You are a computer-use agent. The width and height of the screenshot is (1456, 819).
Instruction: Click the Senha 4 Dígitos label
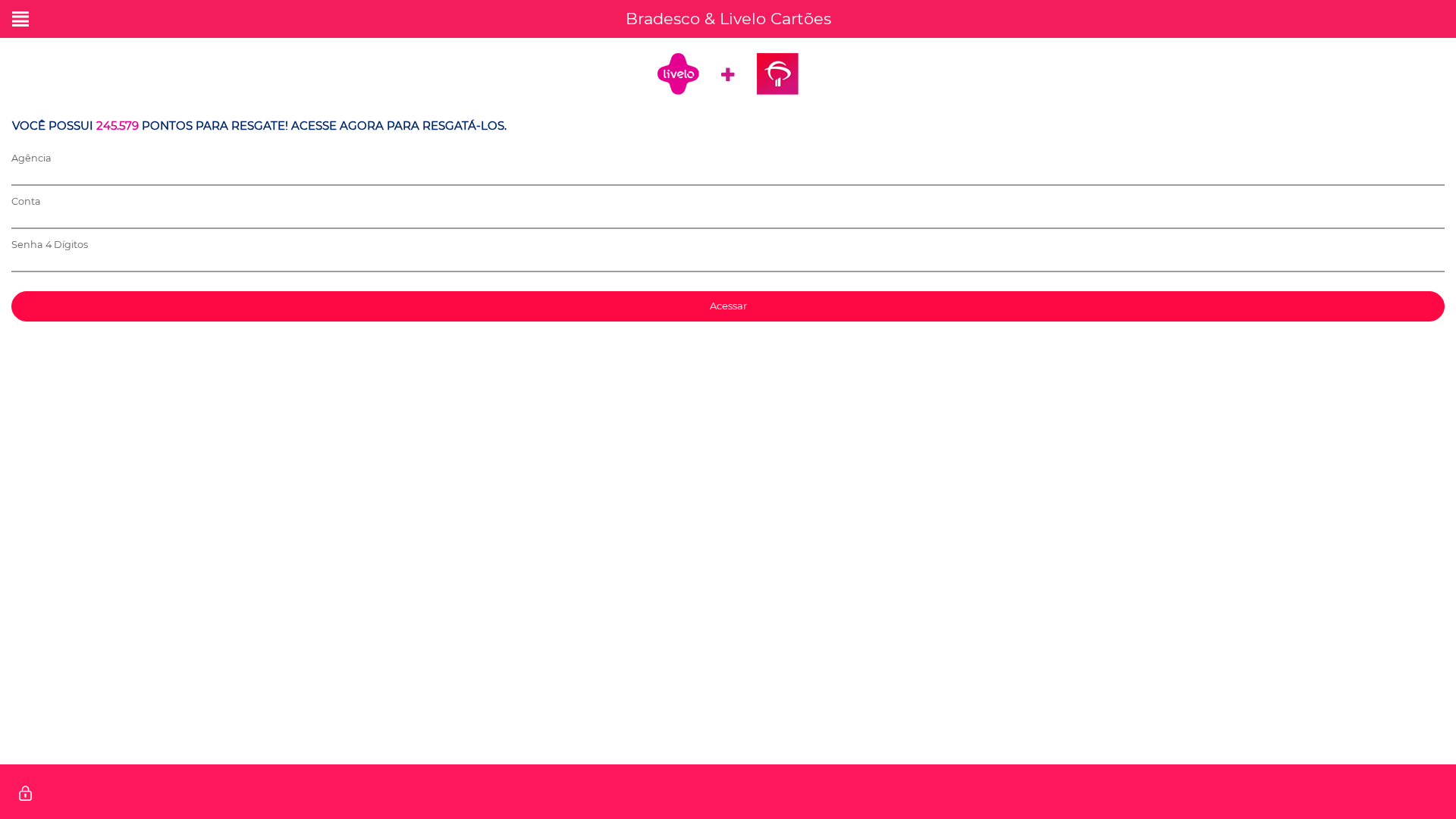(49, 245)
